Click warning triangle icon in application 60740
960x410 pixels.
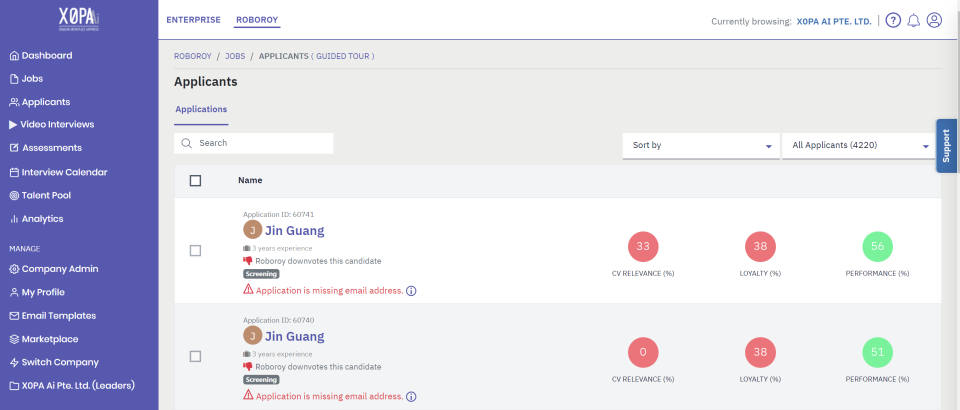[x=248, y=396]
